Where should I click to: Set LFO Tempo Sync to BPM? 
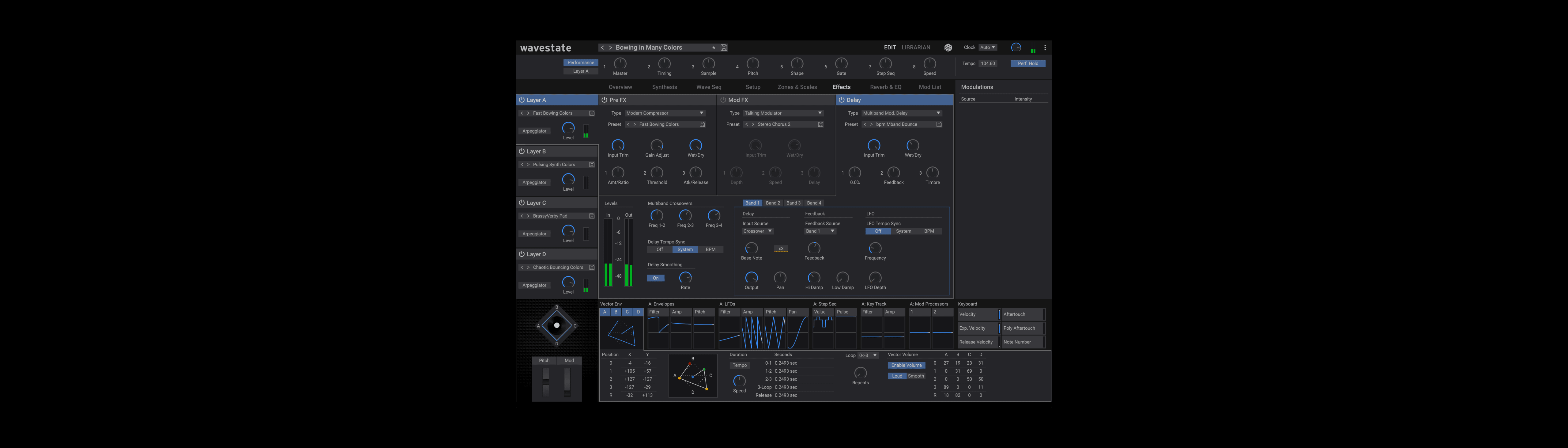929,231
